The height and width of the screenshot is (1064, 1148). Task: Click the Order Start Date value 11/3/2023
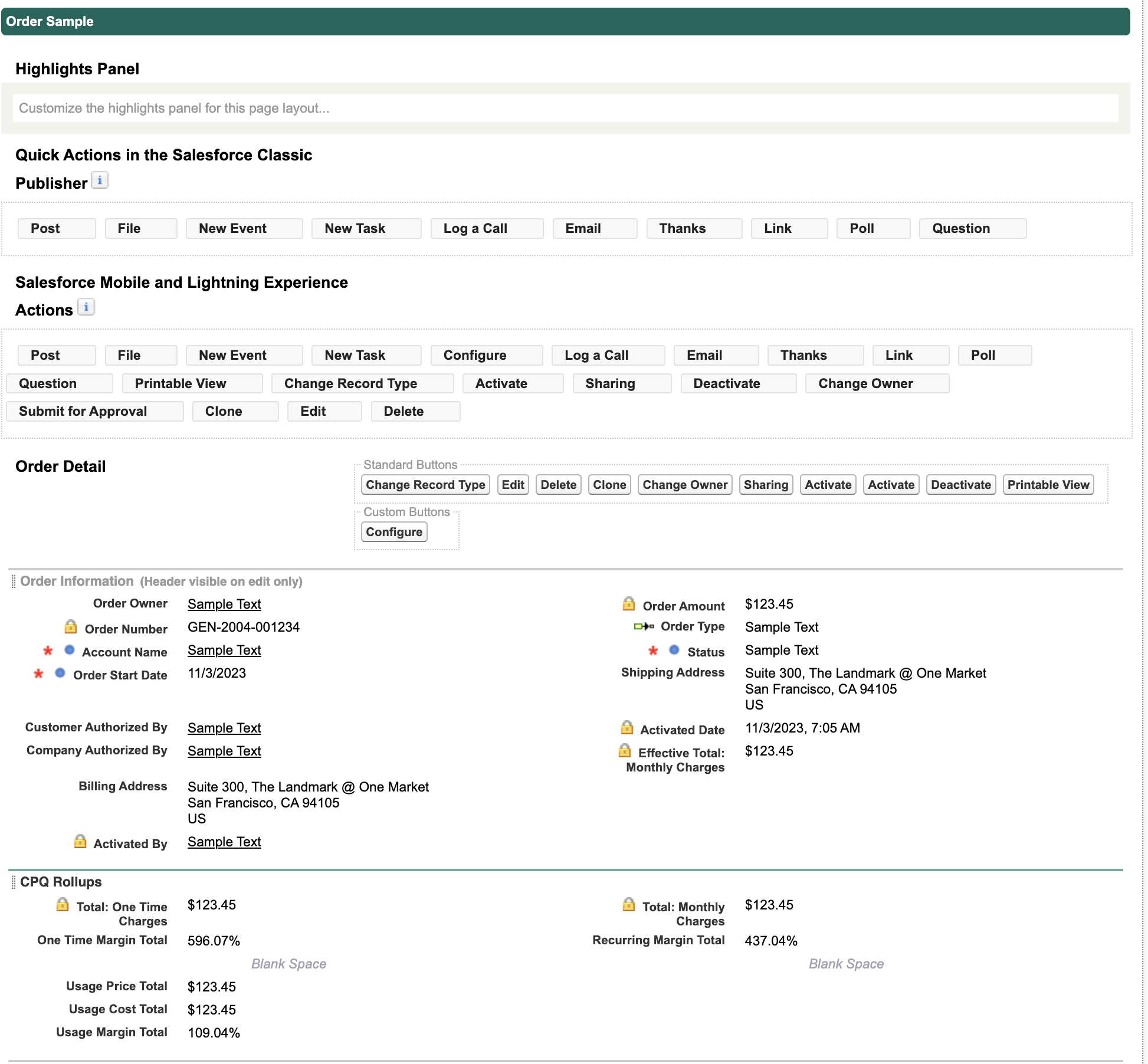[x=217, y=673]
